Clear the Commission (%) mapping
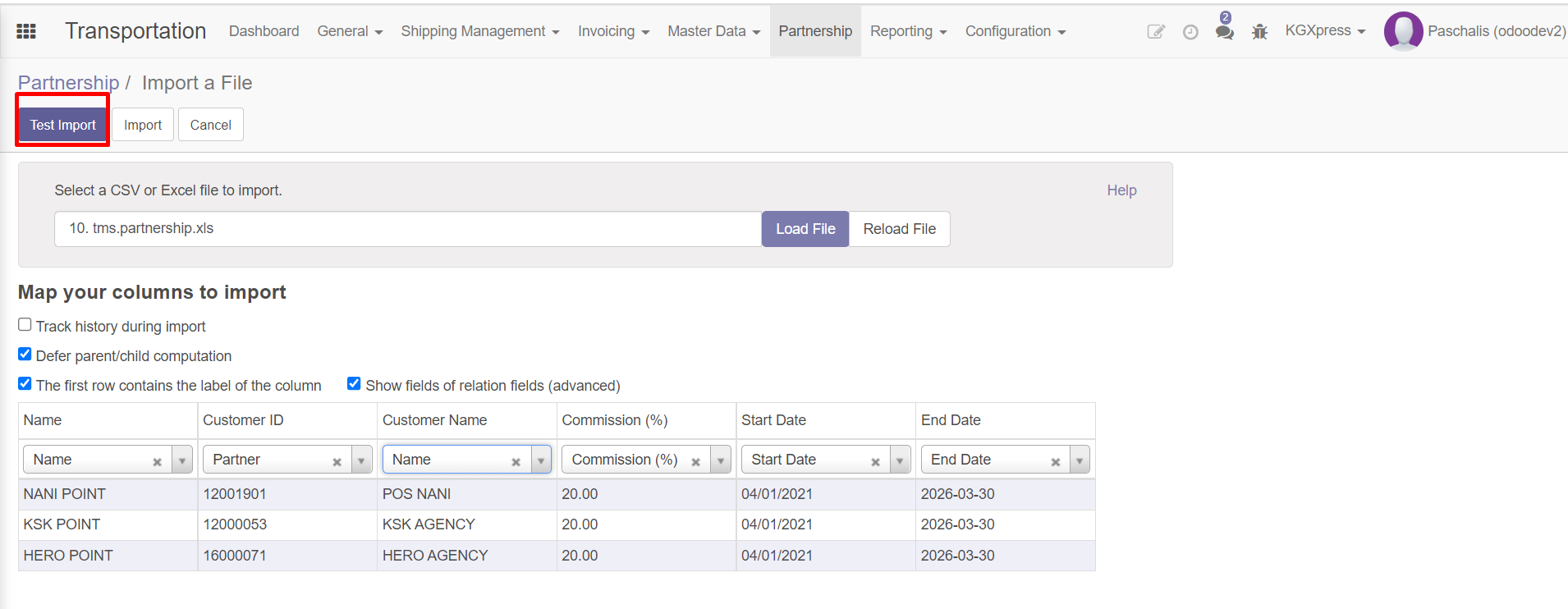Image resolution: width=1568 pixels, height=609 pixels. point(695,462)
